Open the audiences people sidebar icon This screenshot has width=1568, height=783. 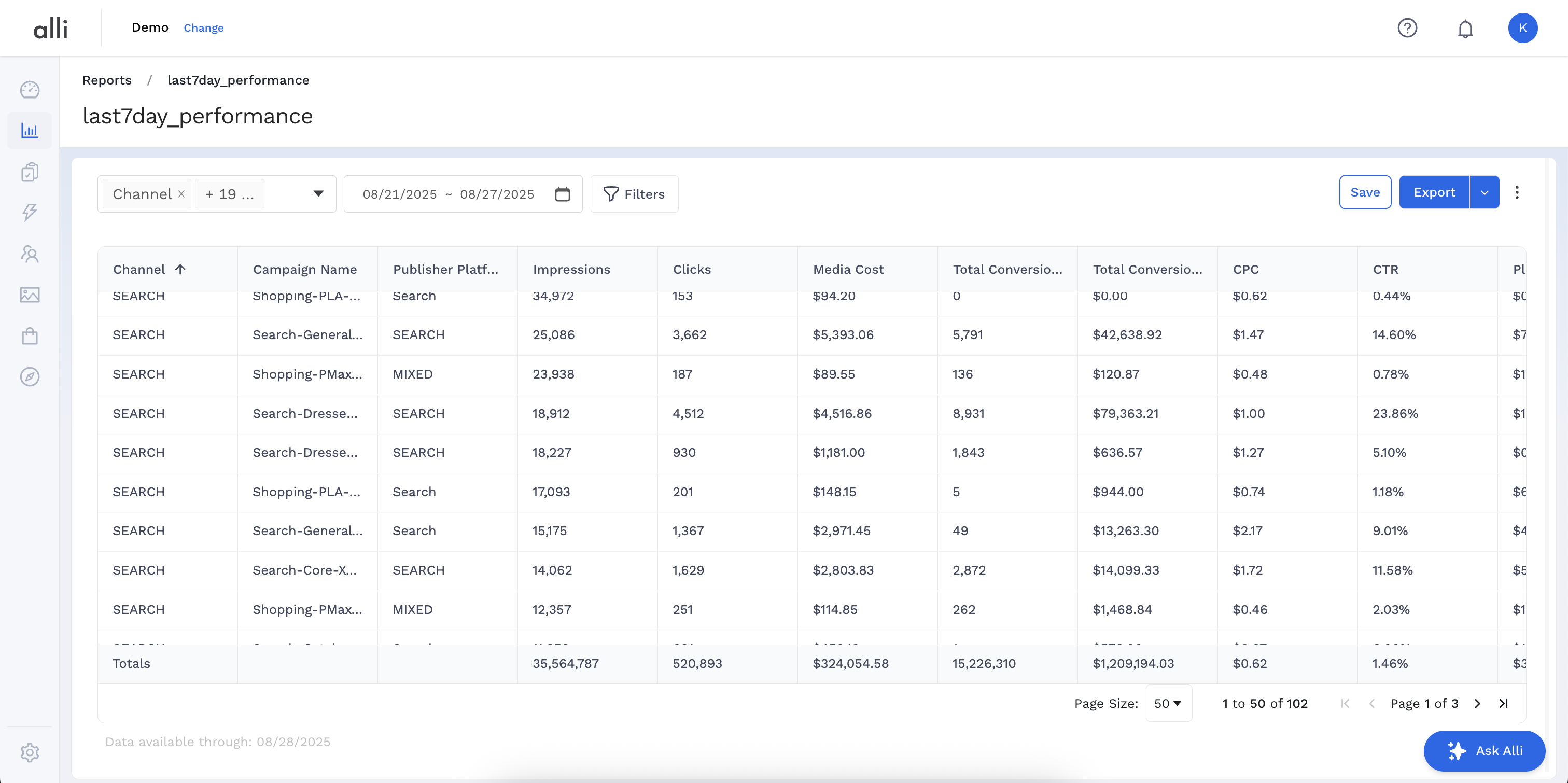point(29,254)
